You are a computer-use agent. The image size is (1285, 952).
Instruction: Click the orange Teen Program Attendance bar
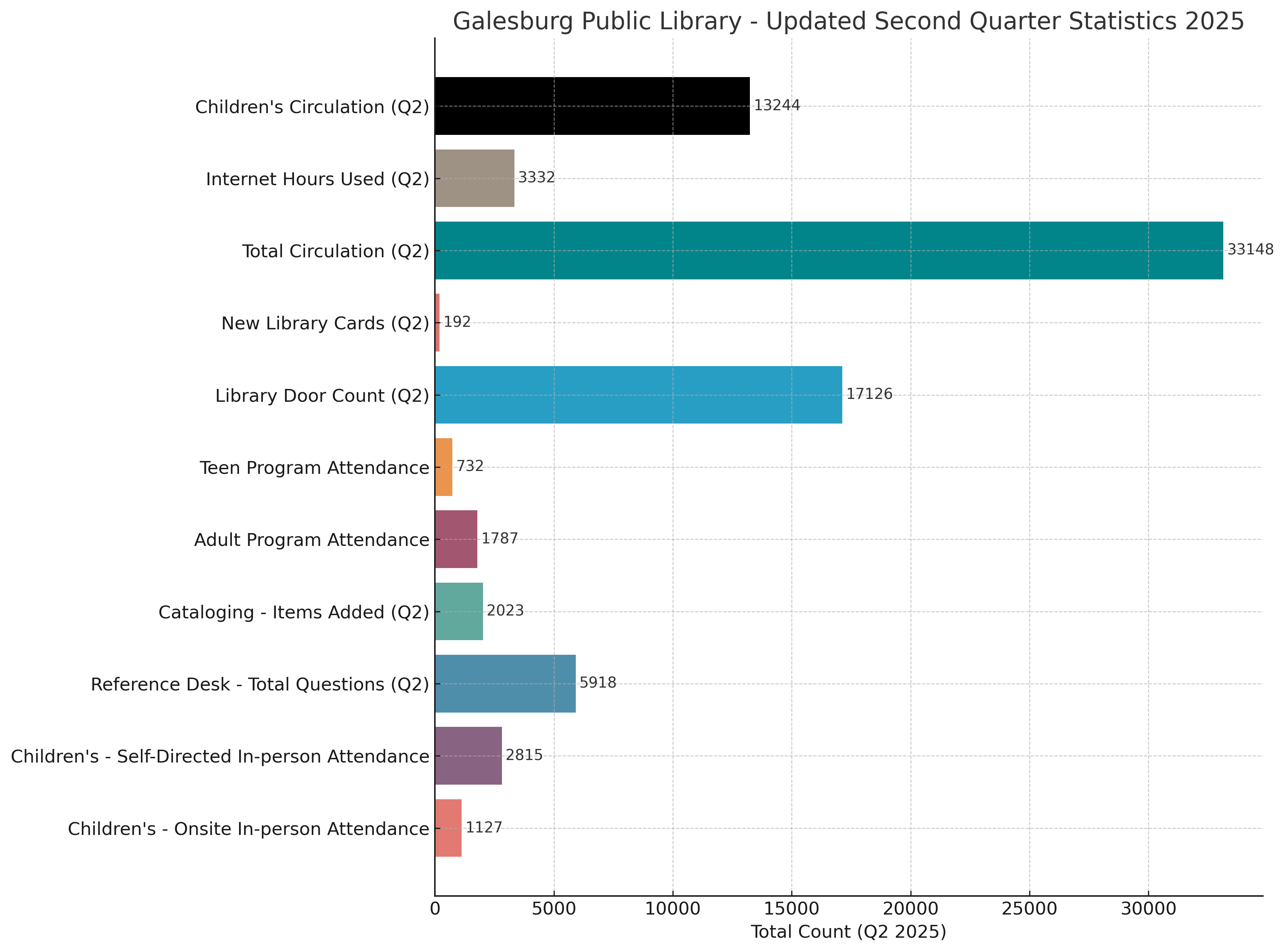click(x=444, y=467)
